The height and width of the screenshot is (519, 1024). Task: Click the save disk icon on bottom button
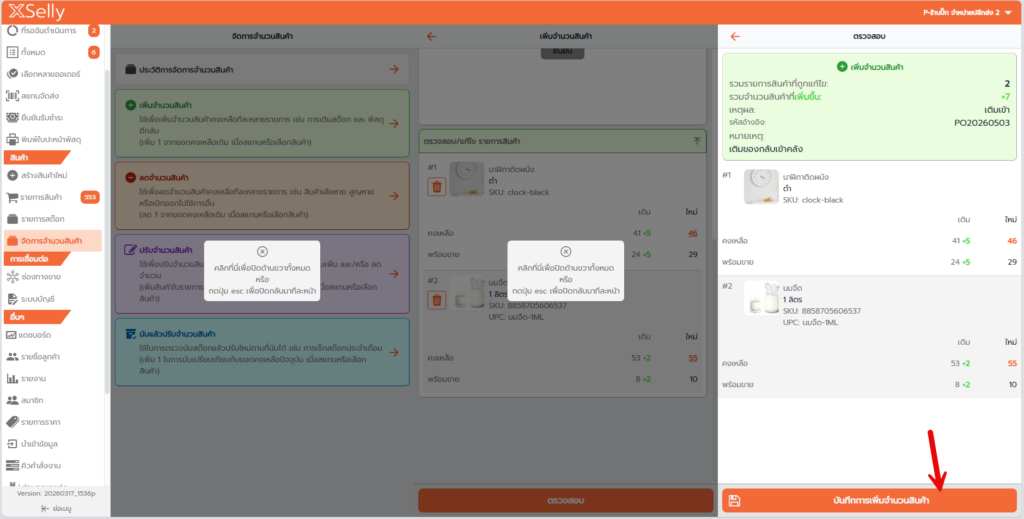click(x=735, y=500)
